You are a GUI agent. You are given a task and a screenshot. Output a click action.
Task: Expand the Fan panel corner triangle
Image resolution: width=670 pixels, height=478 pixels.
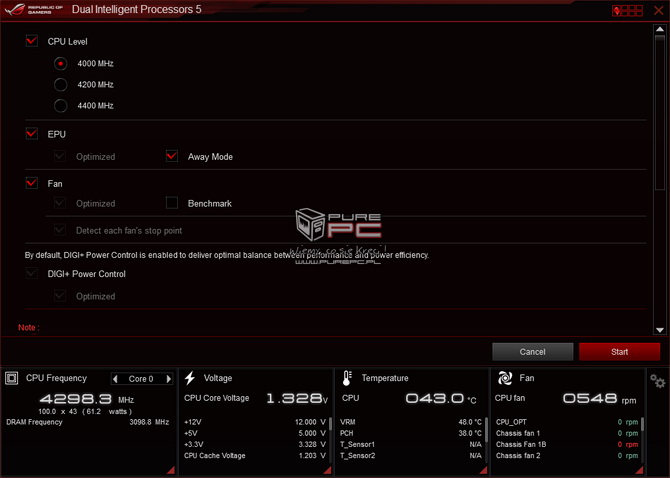tap(640, 470)
